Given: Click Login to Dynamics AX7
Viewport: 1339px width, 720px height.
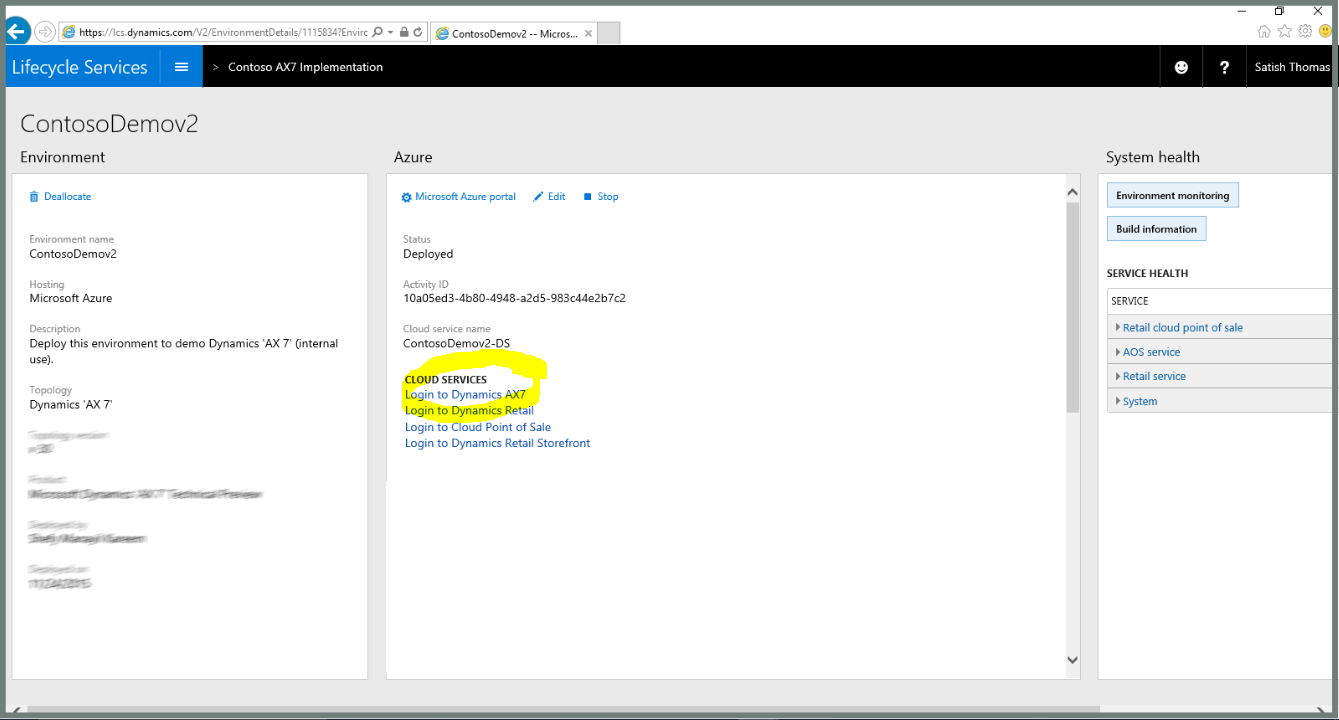Looking at the screenshot, I should 465,395.
